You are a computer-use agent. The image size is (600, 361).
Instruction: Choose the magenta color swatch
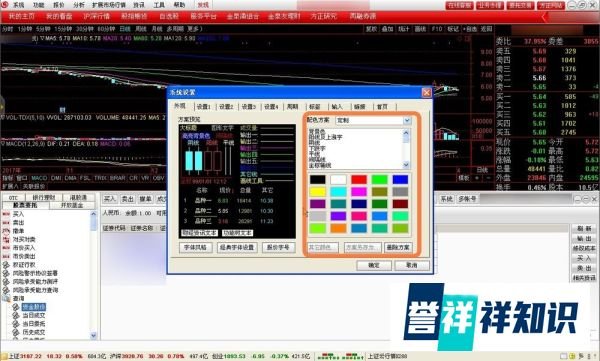click(x=359, y=191)
